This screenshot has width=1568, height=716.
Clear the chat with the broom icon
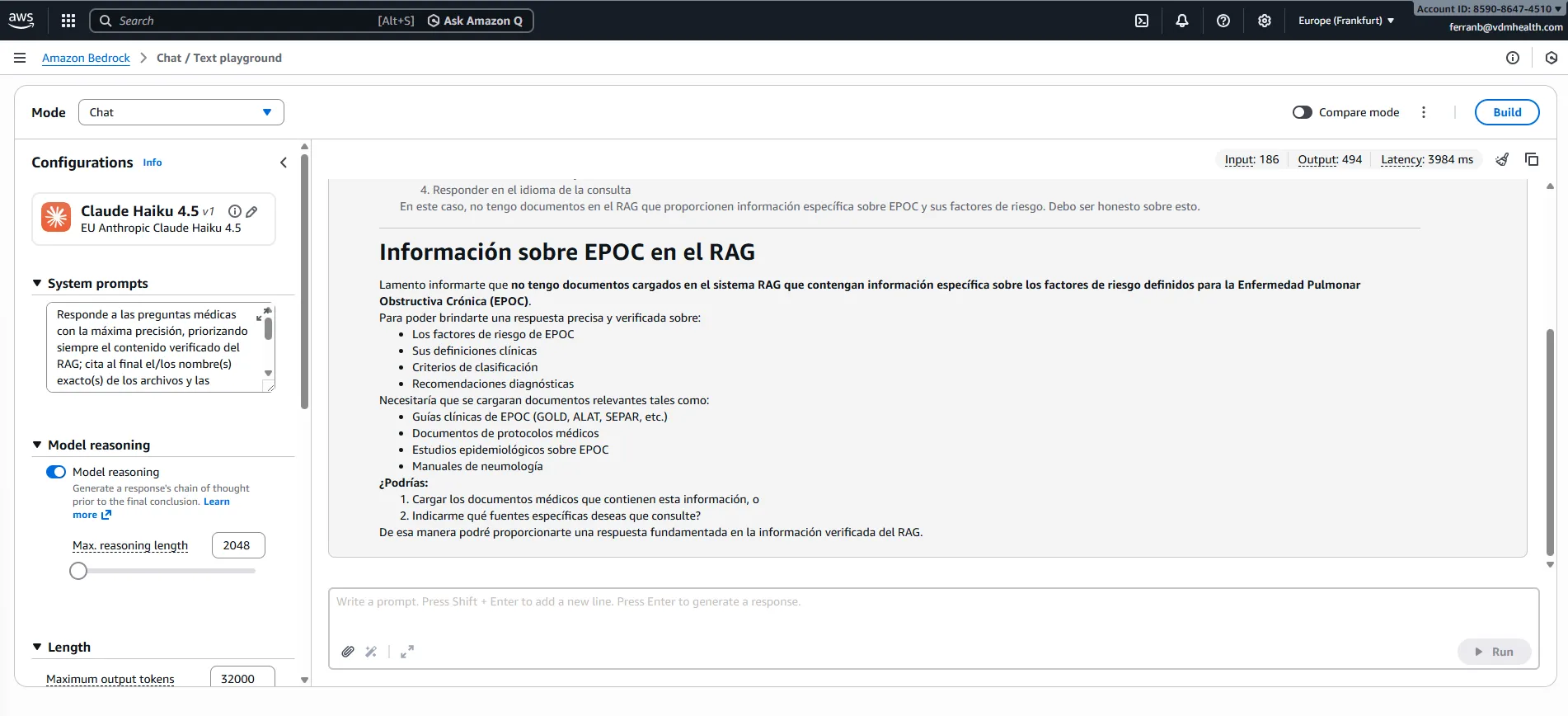pyautogui.click(x=1503, y=159)
